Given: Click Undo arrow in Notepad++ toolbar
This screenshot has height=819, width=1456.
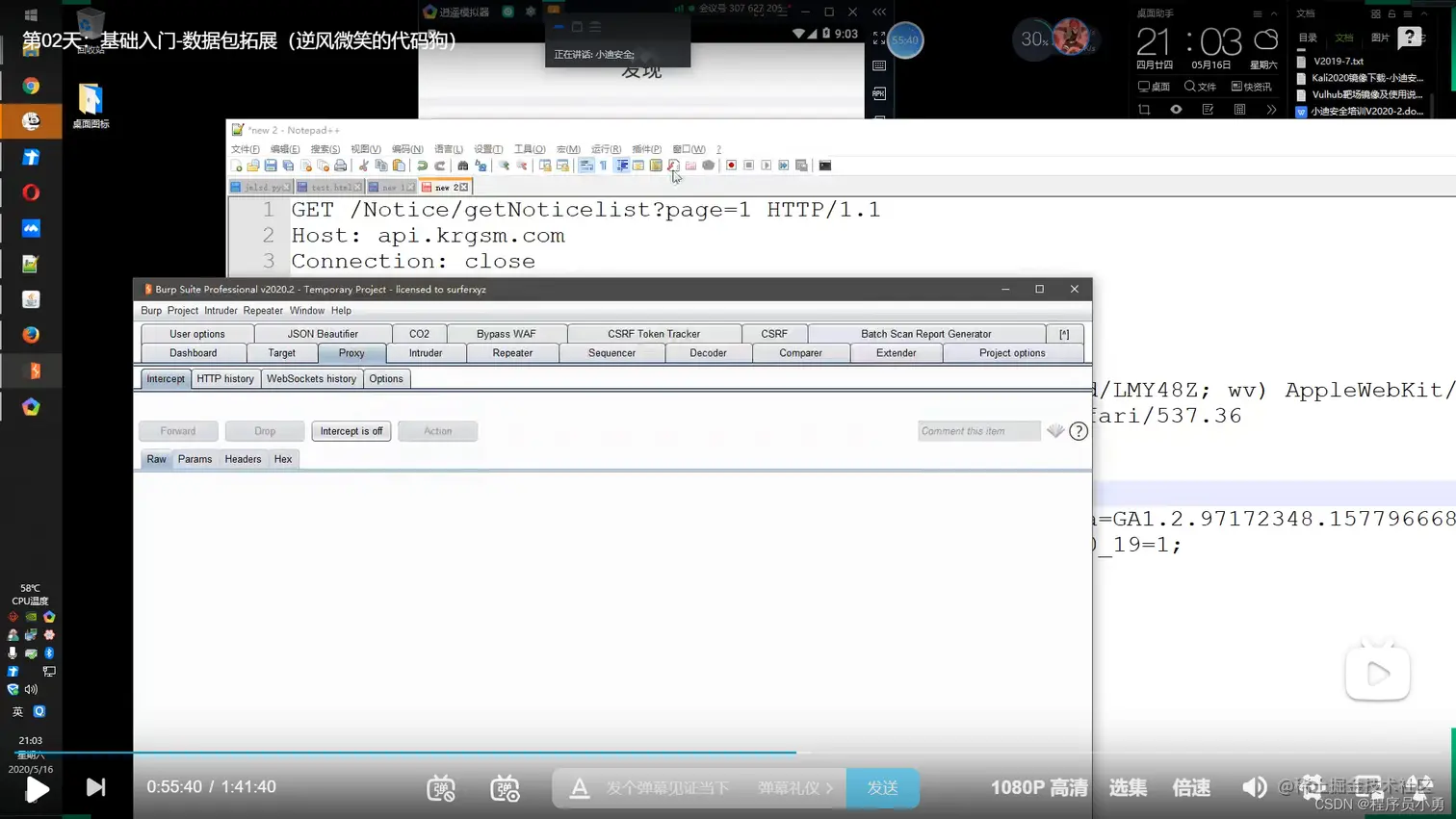Looking at the screenshot, I should [x=422, y=166].
